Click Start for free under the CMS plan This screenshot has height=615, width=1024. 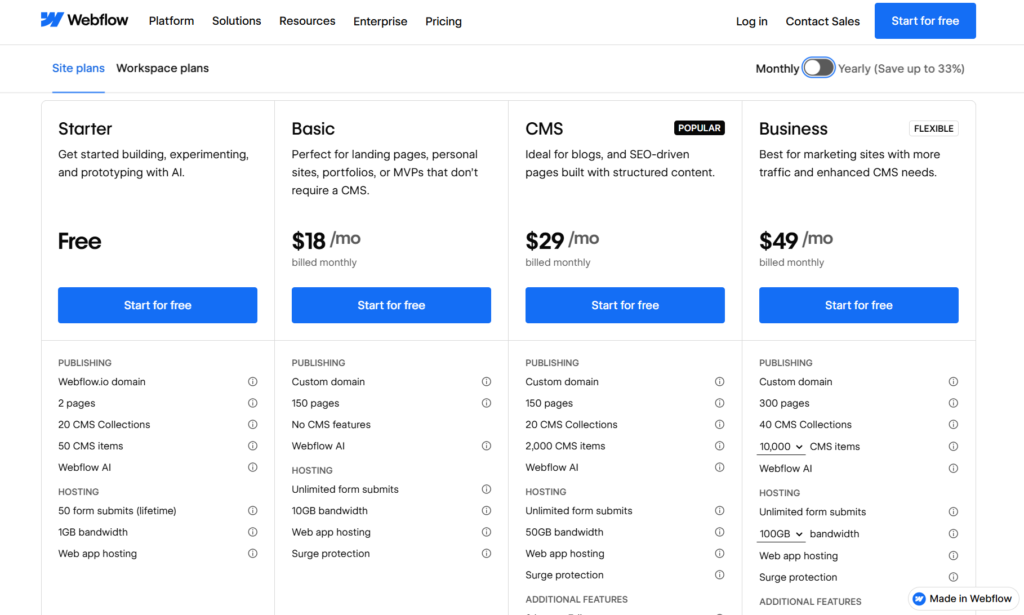click(x=624, y=305)
